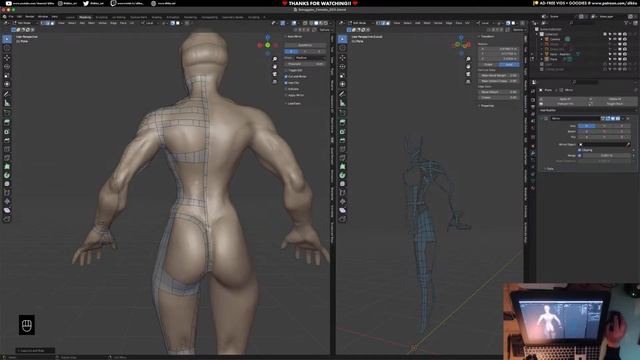Click pan hand gizmo in left viewport
Image resolution: width=640 pixels, height=360 pixels.
275,67
